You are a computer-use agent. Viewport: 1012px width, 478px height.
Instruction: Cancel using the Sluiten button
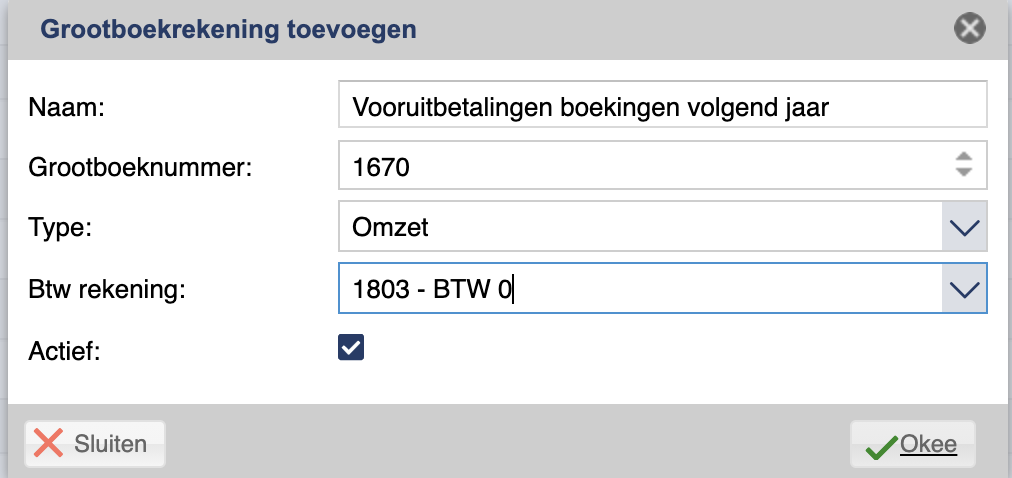click(95, 444)
